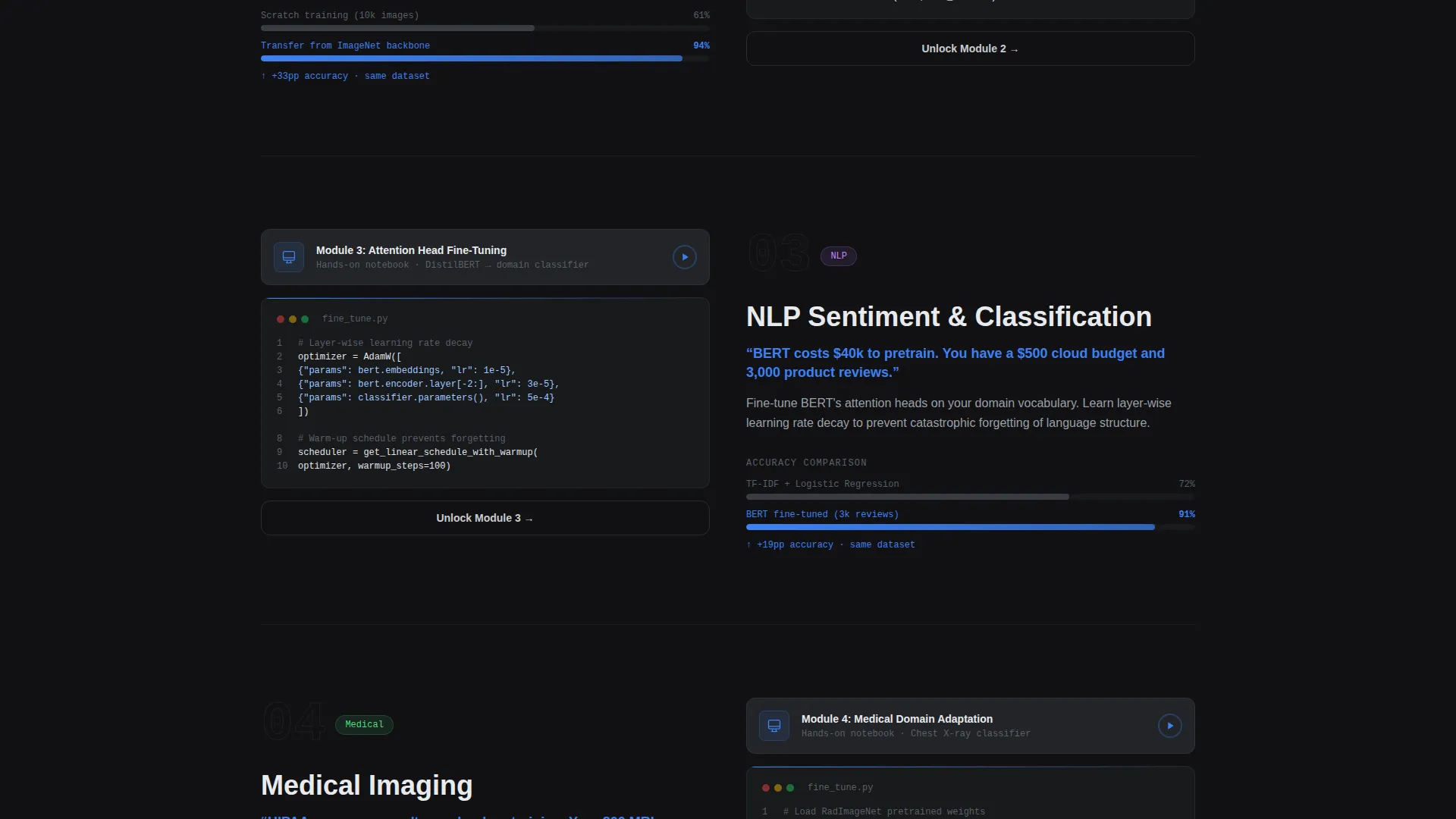Click the warmup_steps=100 code line

pyautogui.click(x=374, y=466)
